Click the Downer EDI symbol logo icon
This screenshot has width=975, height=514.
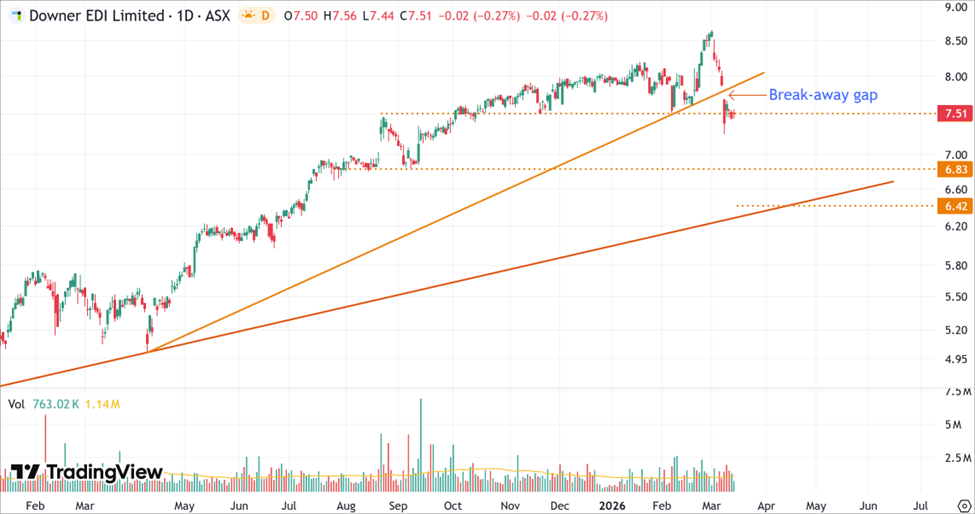17,16
